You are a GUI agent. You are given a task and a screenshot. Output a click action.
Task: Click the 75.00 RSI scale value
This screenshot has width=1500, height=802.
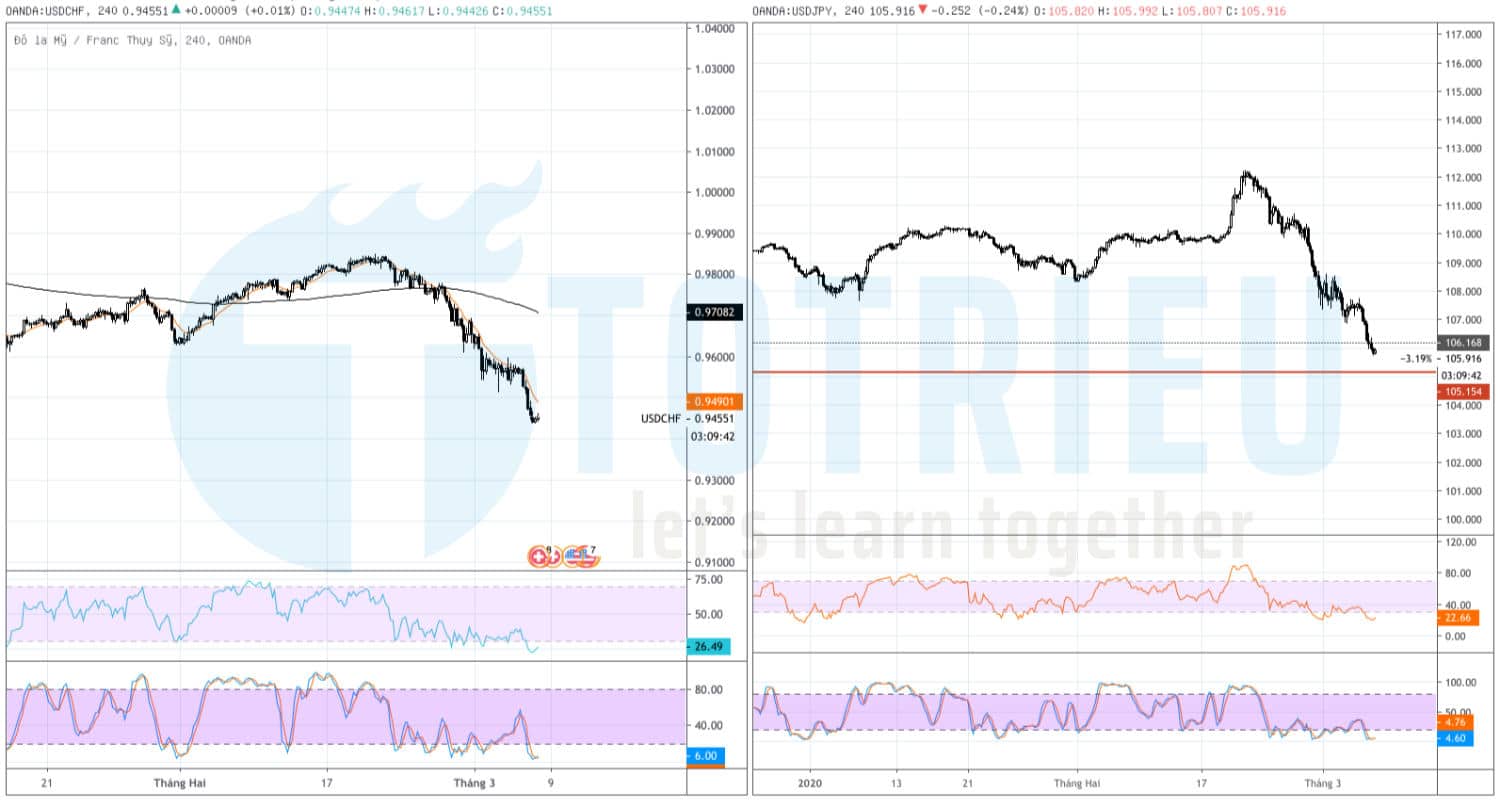tap(710, 579)
